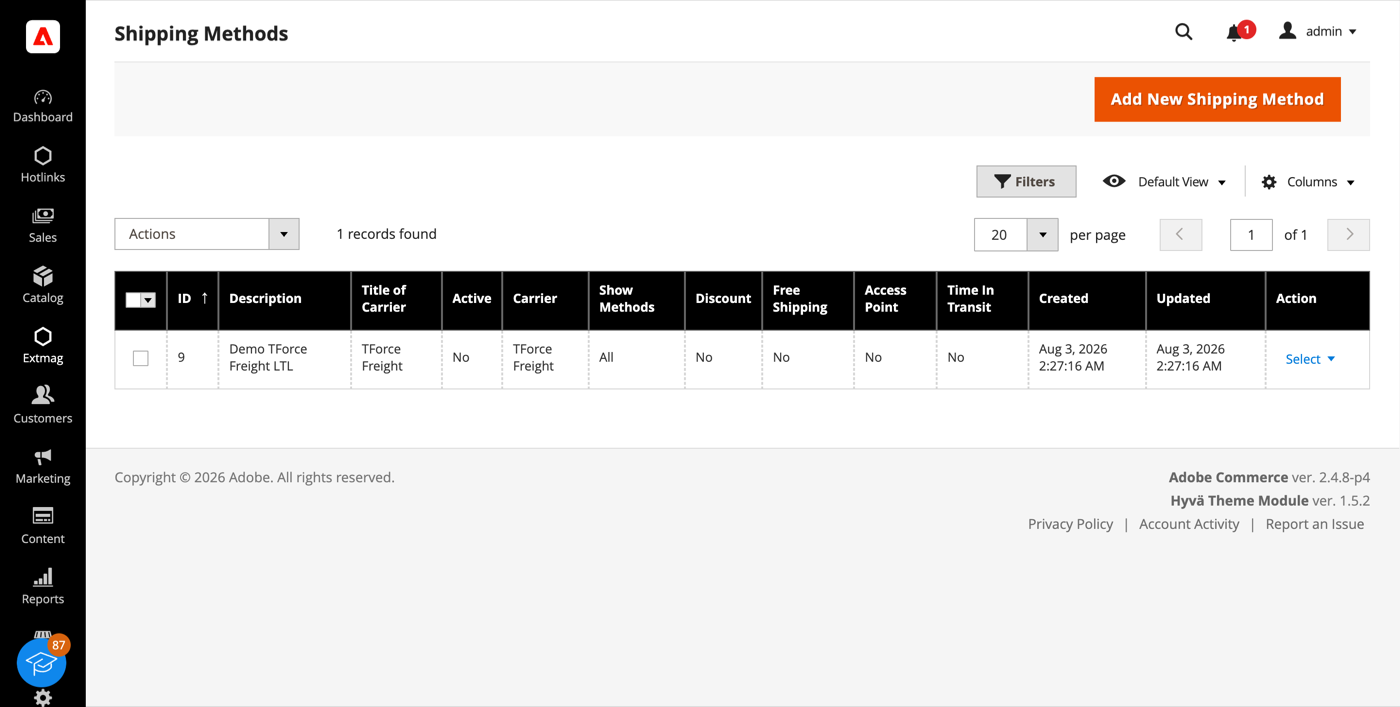Open the Actions dropdown
Image resolution: width=1400 pixels, height=707 pixels.
tap(207, 234)
